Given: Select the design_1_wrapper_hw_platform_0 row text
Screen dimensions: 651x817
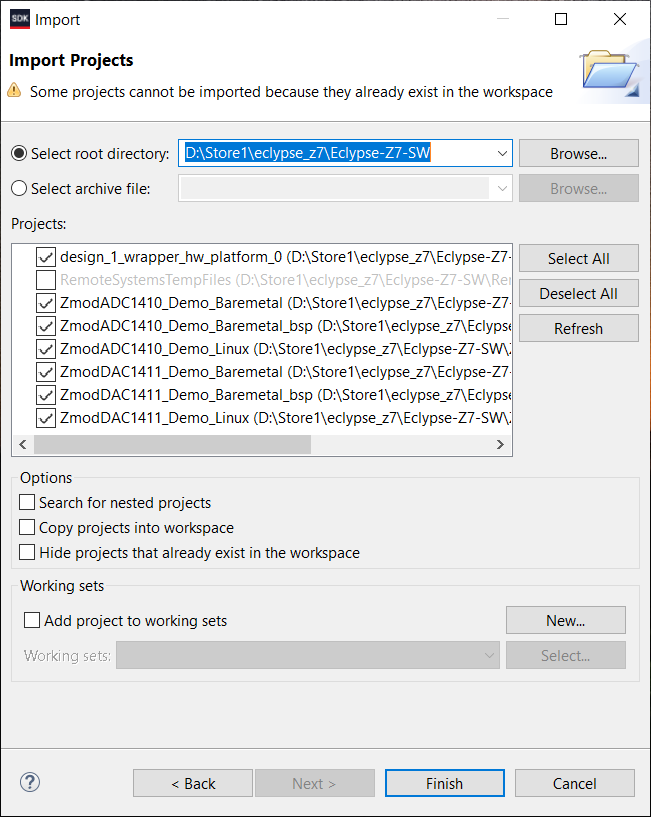Looking at the screenshot, I should pyautogui.click(x=285, y=257).
